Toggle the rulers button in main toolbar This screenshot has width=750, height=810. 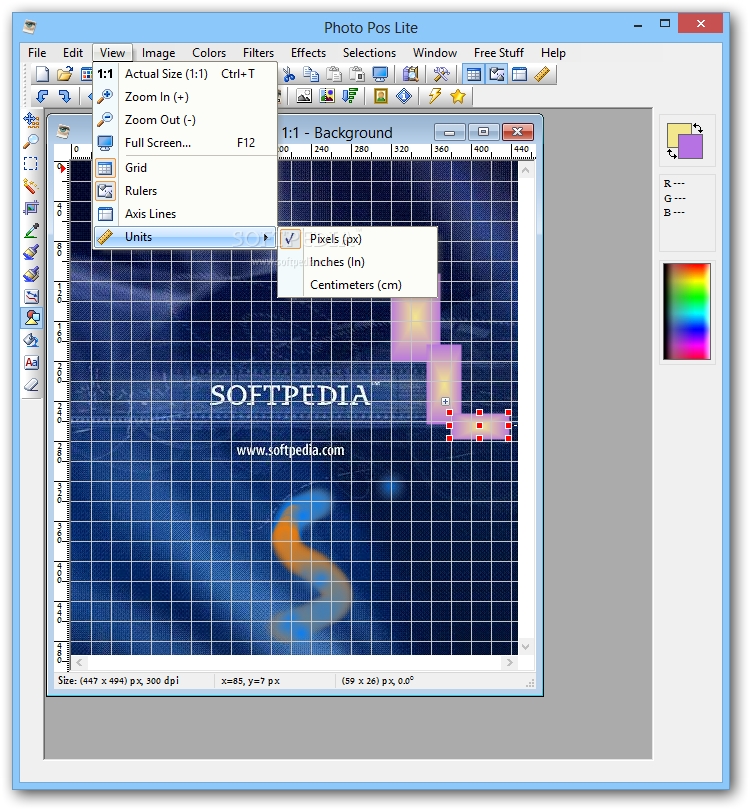click(496, 74)
